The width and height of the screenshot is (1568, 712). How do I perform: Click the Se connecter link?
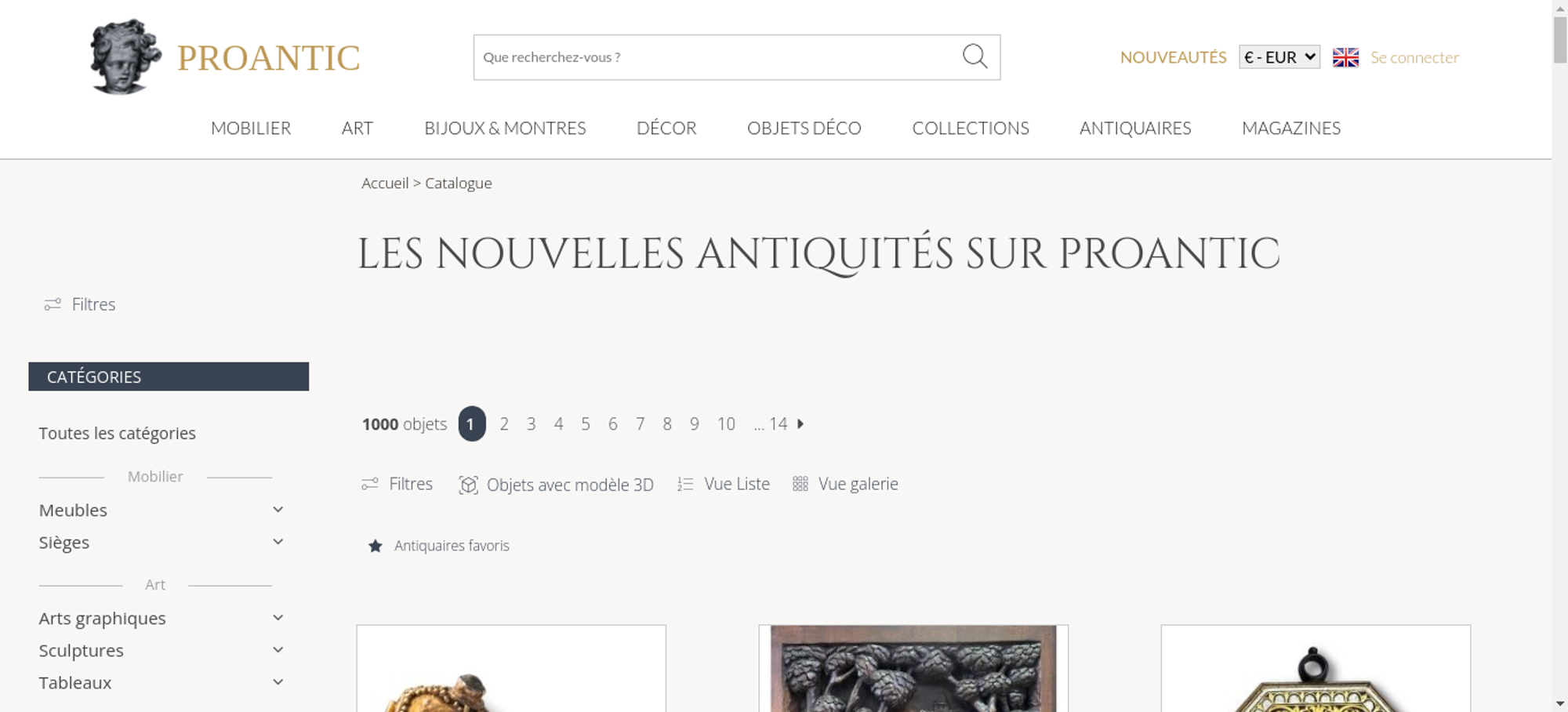point(1414,57)
